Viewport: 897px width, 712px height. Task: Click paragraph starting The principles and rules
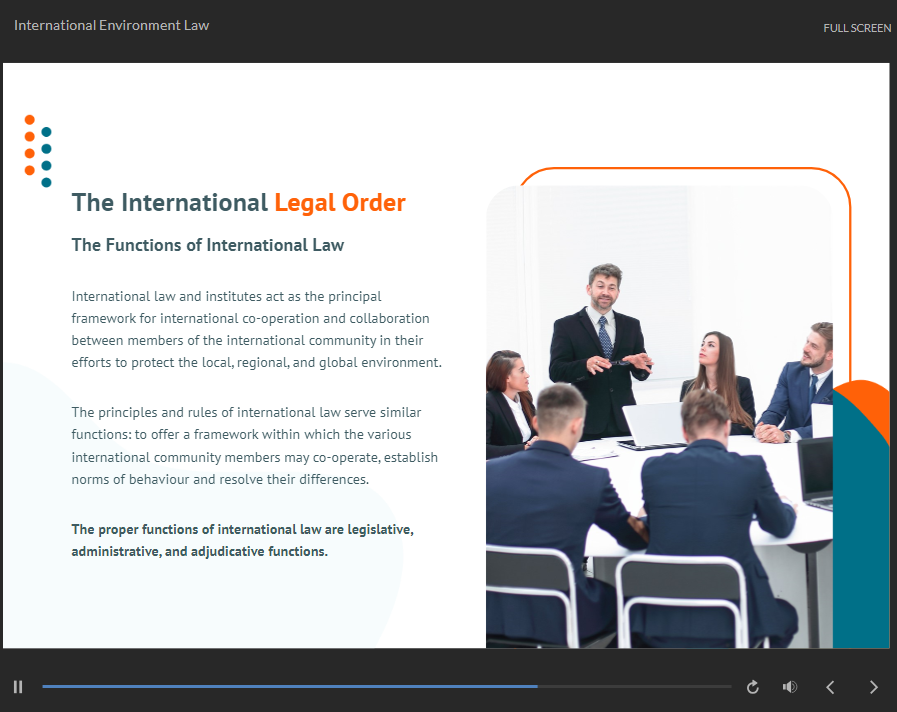(255, 446)
